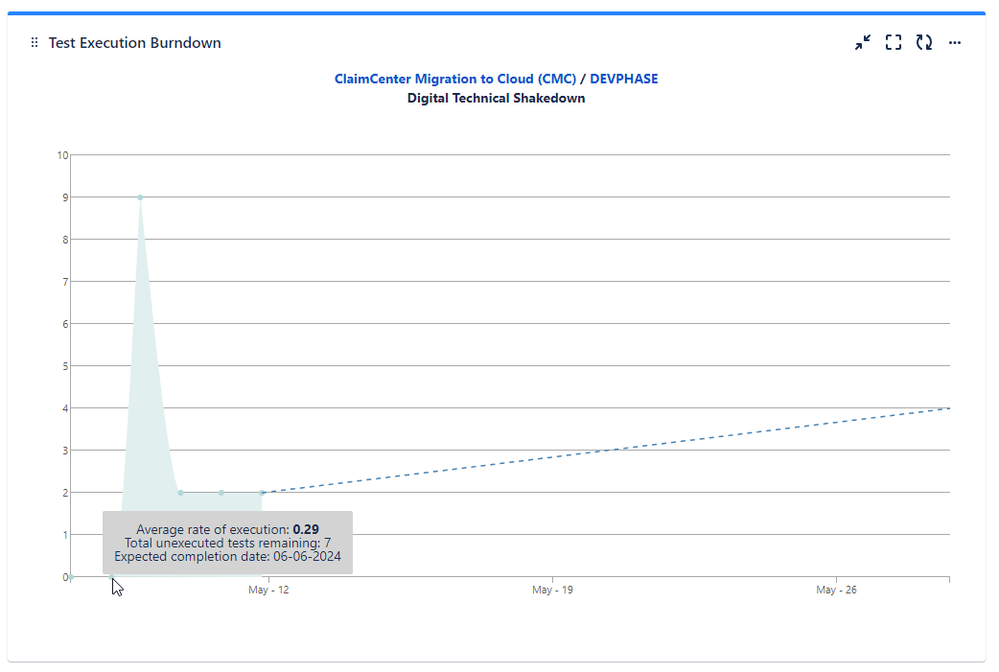Refresh the Test Execution Burndown gadget
The image size is (999, 672).
[924, 43]
